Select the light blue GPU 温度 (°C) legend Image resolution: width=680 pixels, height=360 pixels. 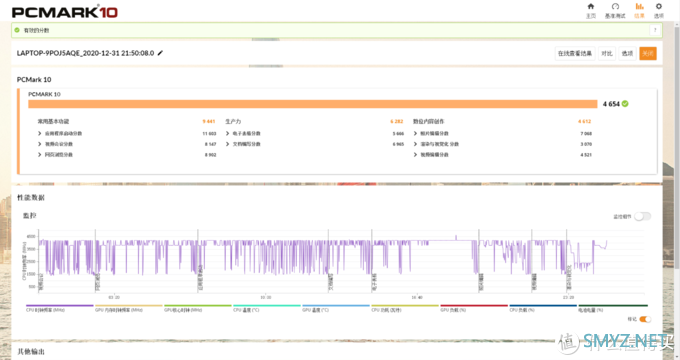[336, 308]
